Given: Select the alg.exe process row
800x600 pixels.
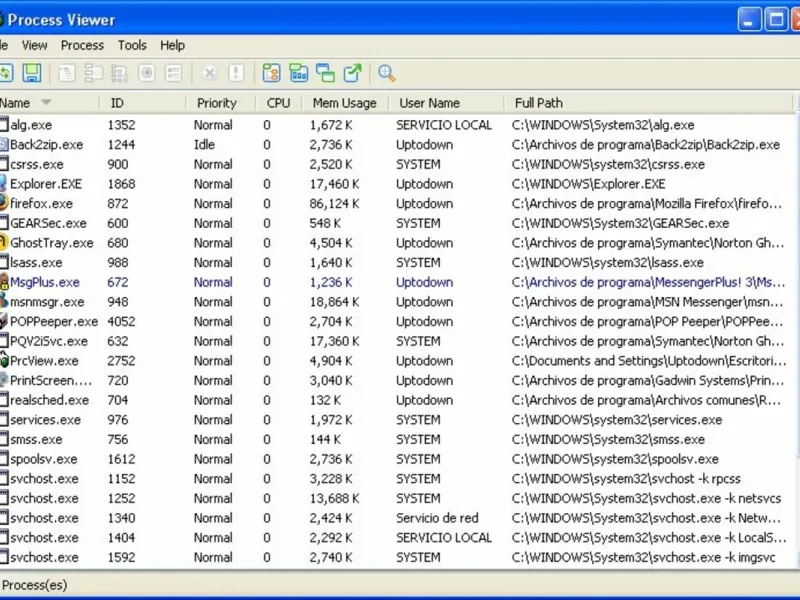Looking at the screenshot, I should 397,125.
